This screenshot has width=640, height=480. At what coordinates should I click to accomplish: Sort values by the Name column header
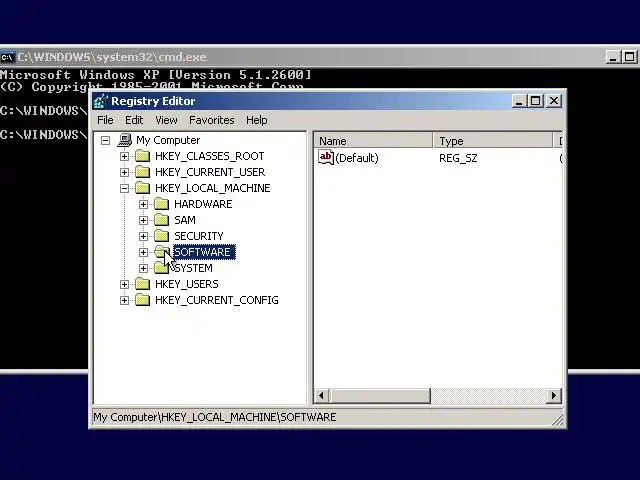click(x=373, y=141)
